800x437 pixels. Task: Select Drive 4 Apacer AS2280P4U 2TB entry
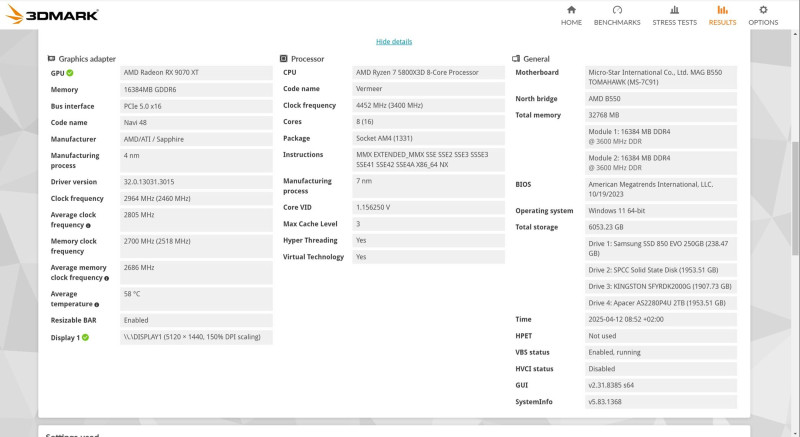[661, 303]
